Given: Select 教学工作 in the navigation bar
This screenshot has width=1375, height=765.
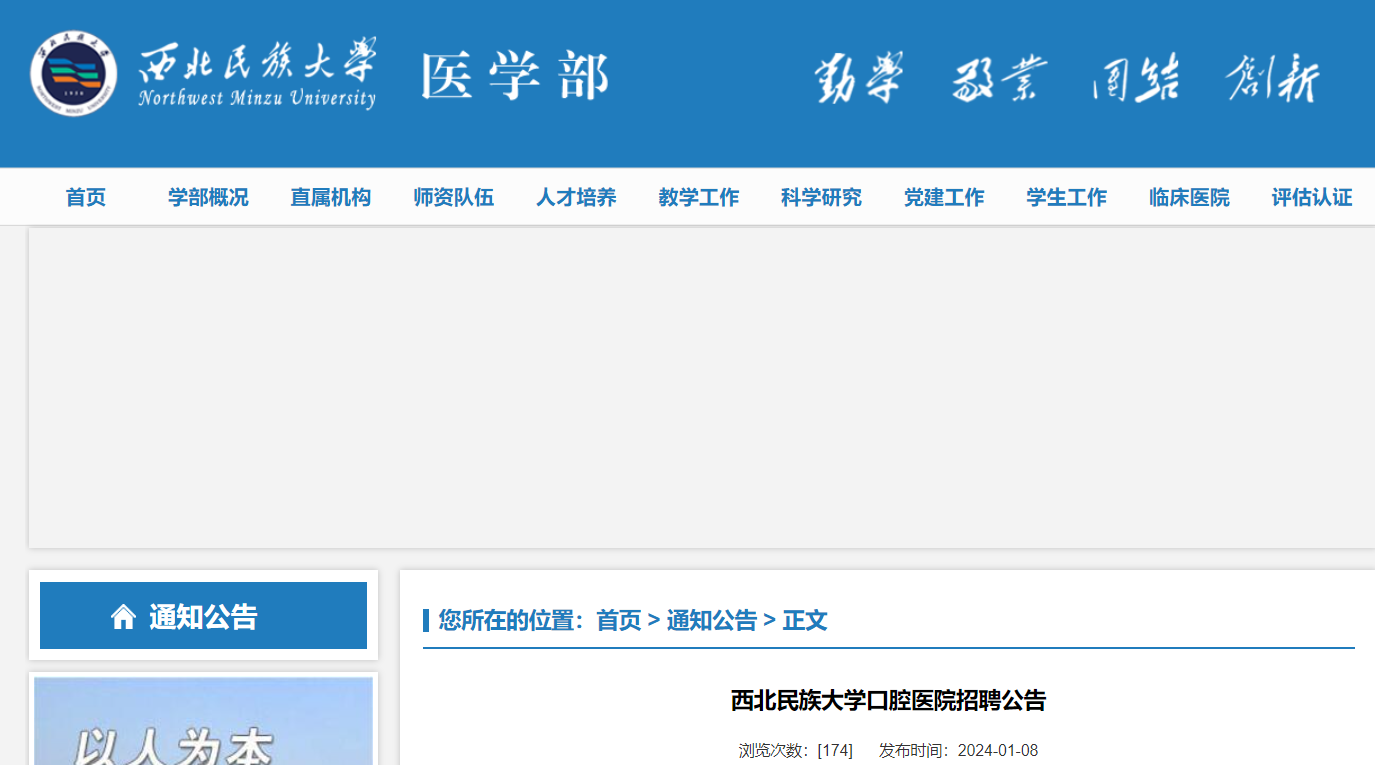Looking at the screenshot, I should tap(699, 197).
